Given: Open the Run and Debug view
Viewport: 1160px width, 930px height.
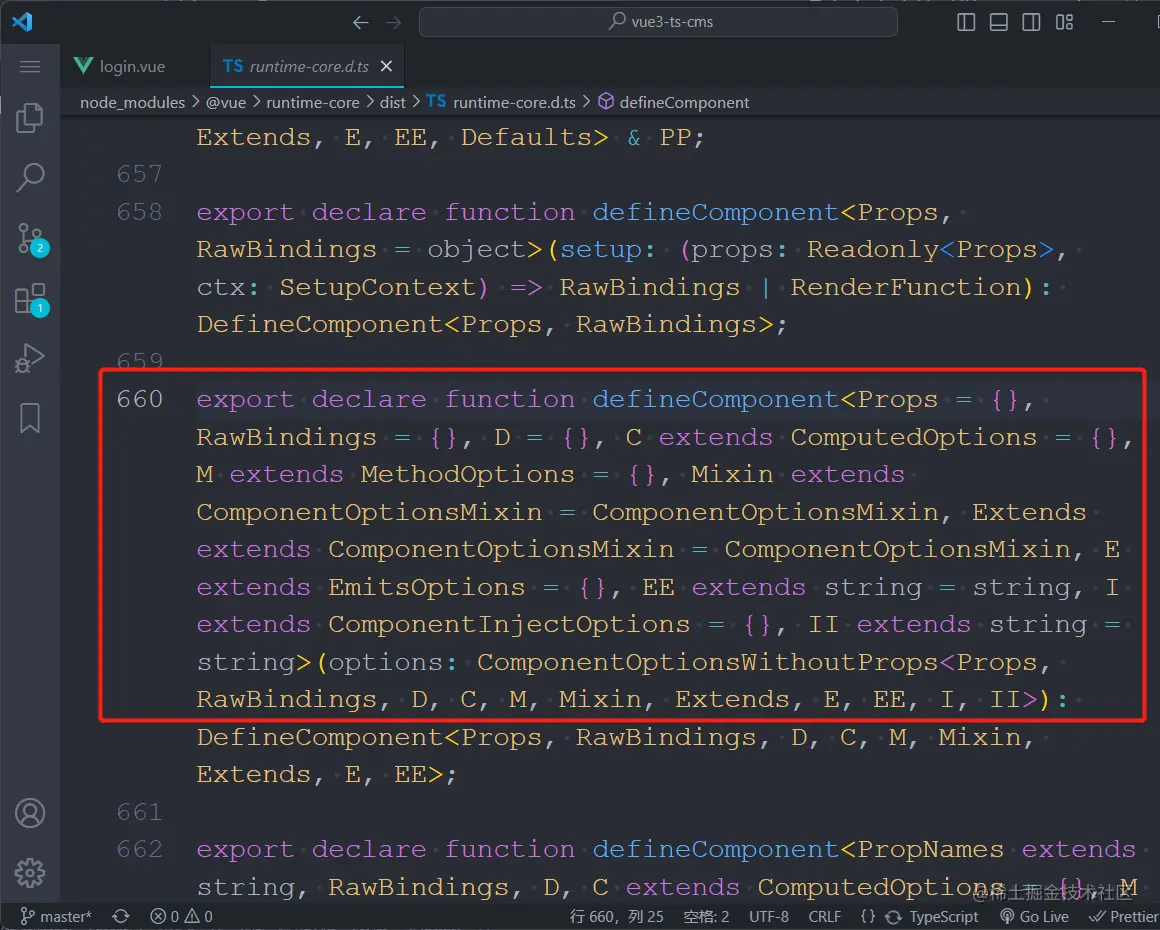Looking at the screenshot, I should (30, 359).
